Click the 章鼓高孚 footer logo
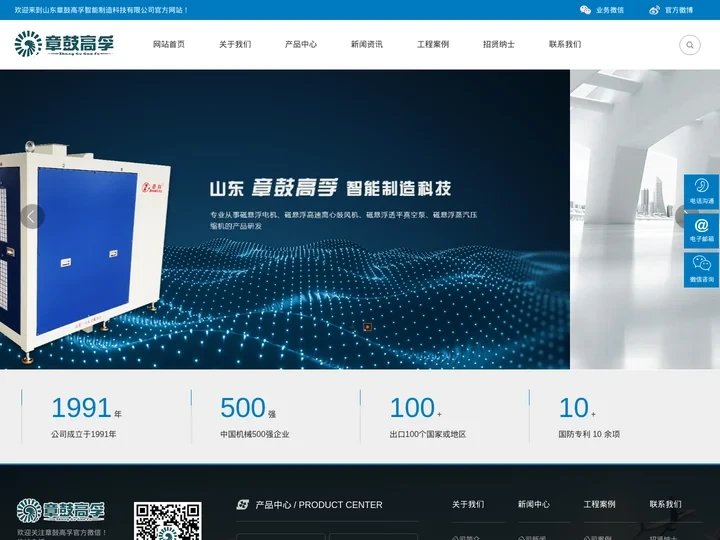Viewport: 720px width, 540px height. tap(61, 510)
